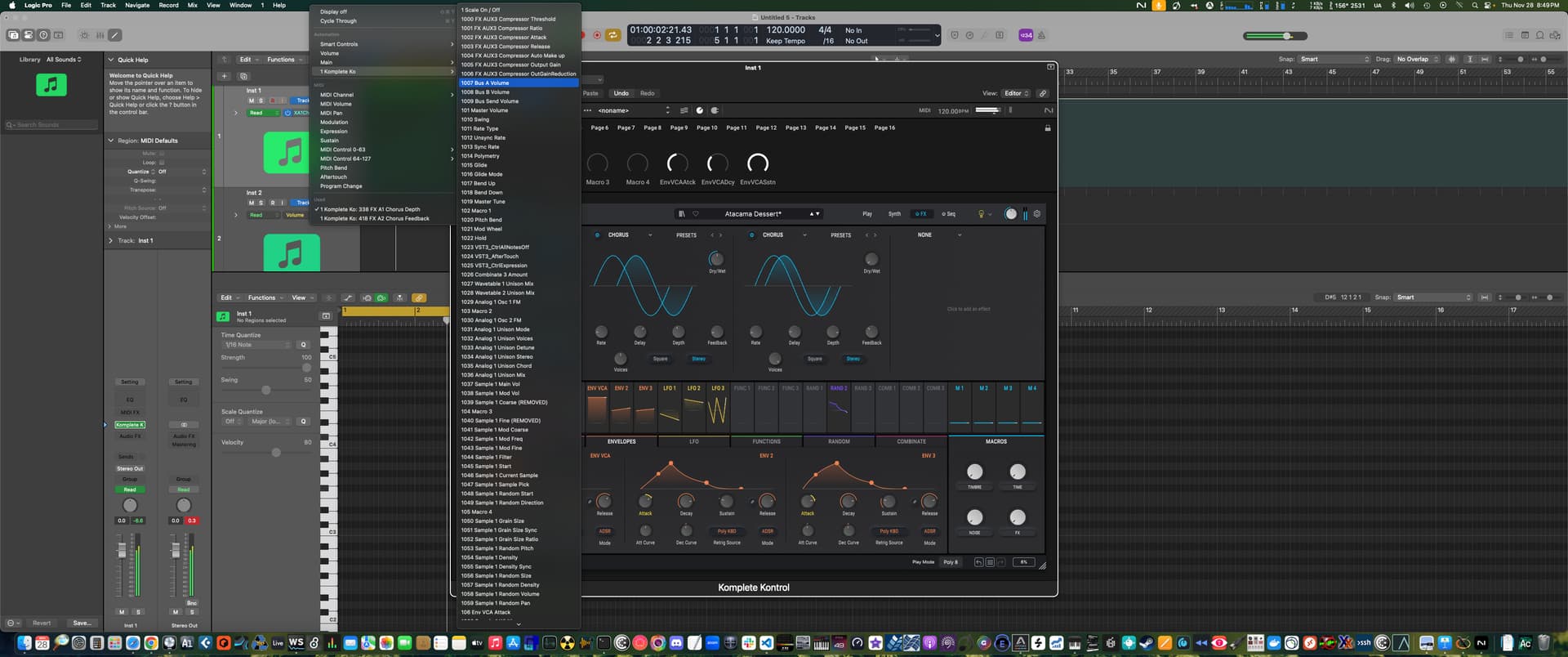
Task: Toggle the Region Mute checkbox
Action: (162, 154)
